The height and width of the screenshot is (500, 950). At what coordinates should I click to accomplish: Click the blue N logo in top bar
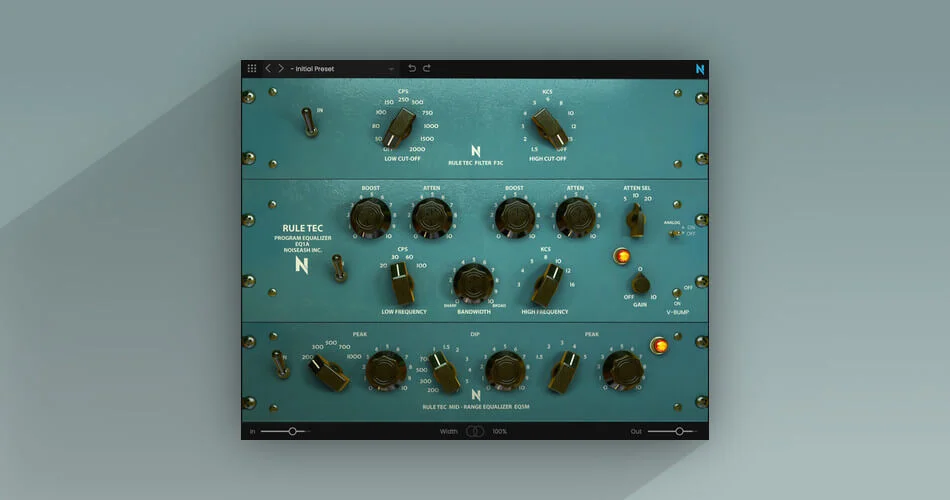pyautogui.click(x=700, y=69)
